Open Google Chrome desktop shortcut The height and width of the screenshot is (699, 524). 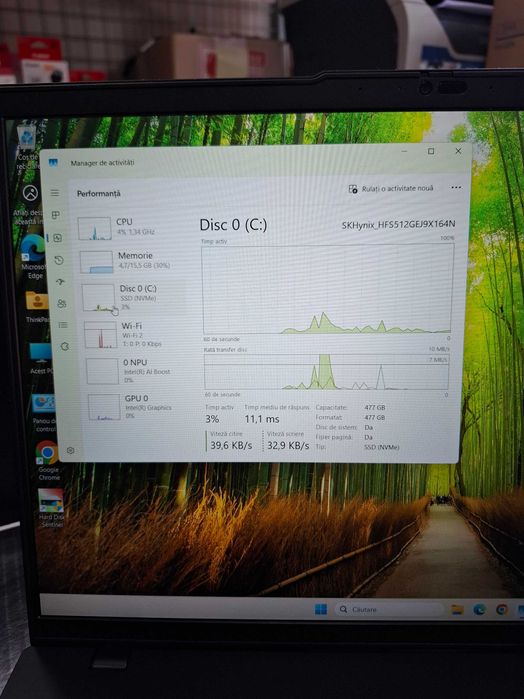click(48, 460)
